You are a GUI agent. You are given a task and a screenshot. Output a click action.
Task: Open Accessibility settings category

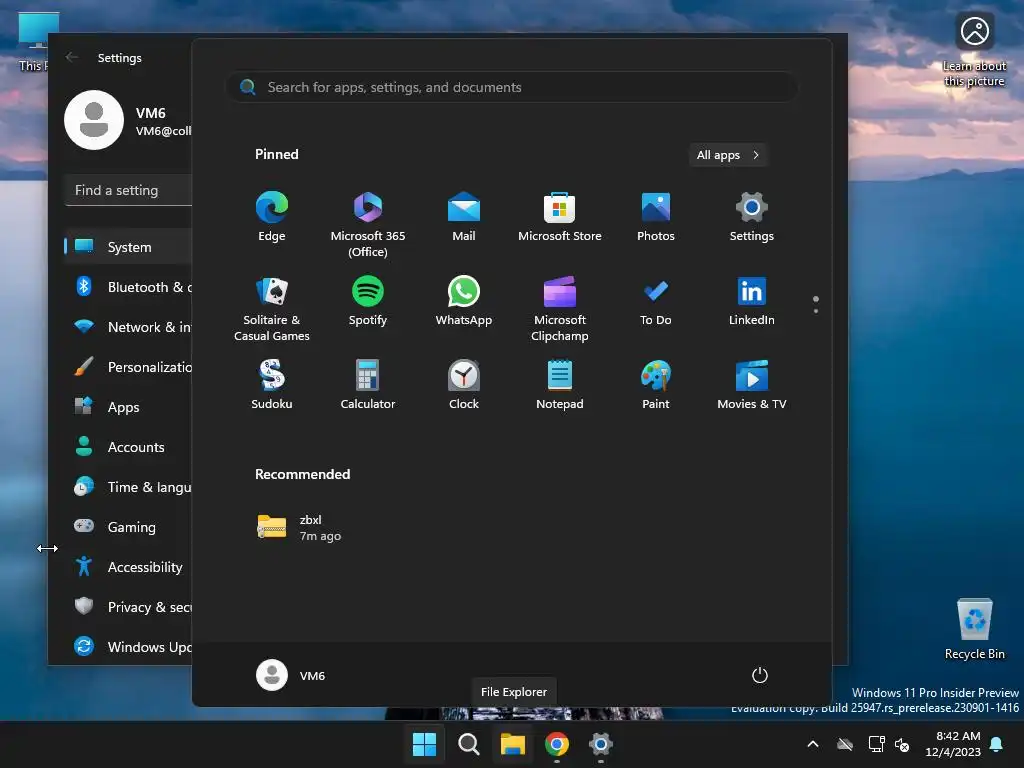(128, 567)
